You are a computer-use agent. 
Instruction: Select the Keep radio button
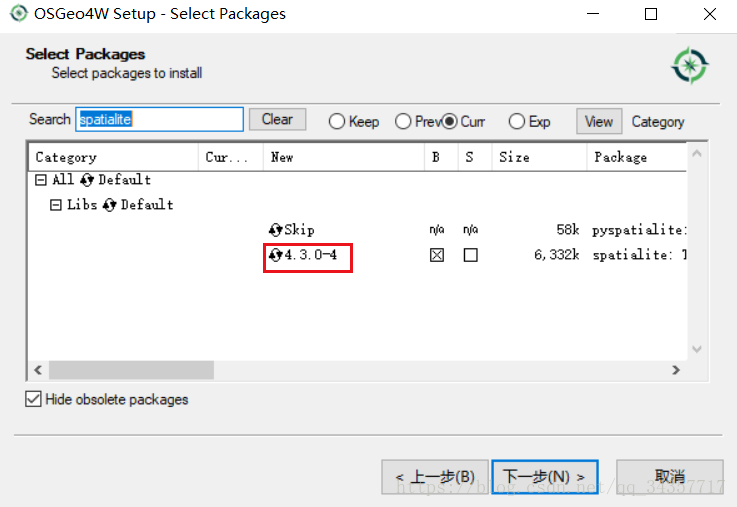coord(337,122)
